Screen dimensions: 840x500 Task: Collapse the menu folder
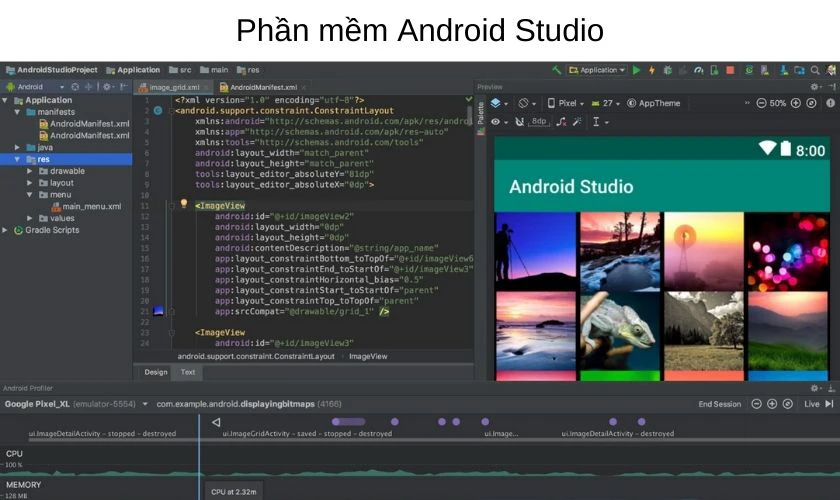[29, 195]
